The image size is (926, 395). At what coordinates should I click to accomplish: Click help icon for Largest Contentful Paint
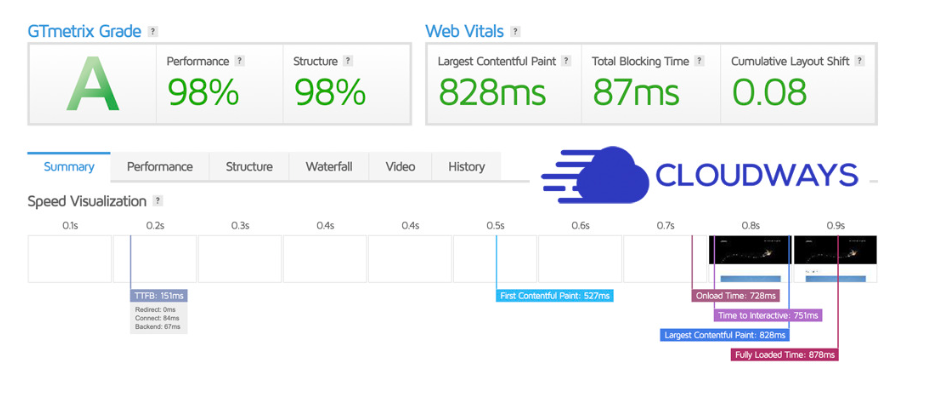point(566,61)
